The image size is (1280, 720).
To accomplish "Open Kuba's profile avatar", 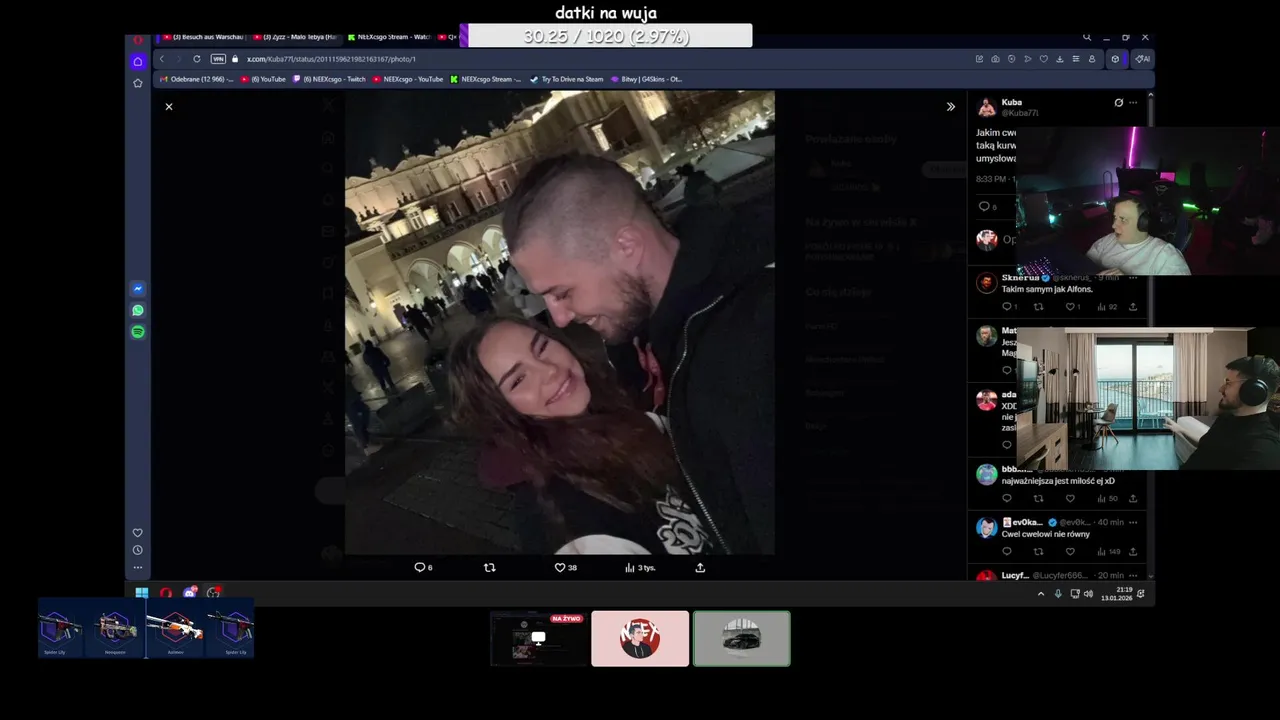I will (x=987, y=107).
